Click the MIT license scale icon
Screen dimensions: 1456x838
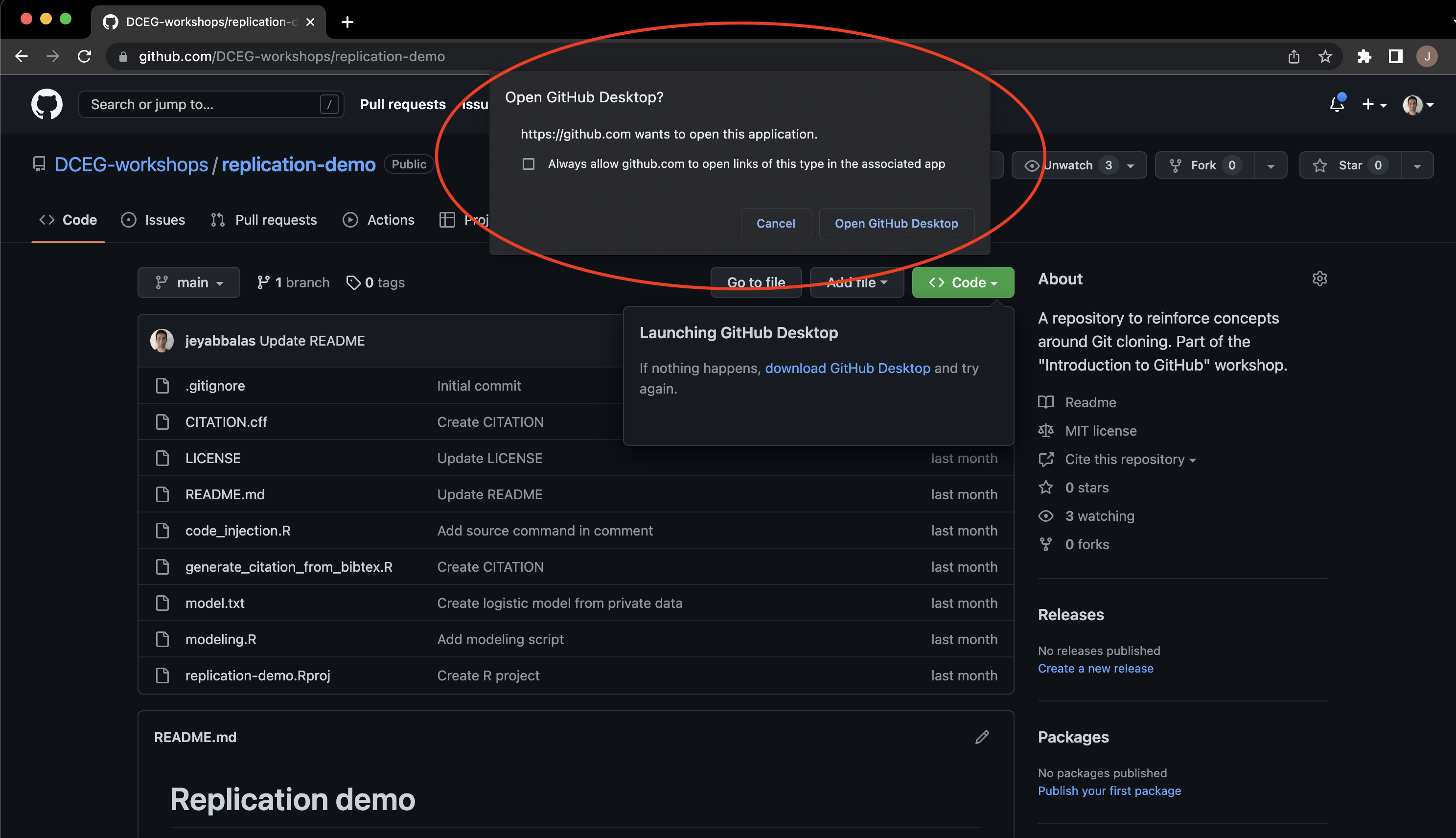(x=1046, y=431)
